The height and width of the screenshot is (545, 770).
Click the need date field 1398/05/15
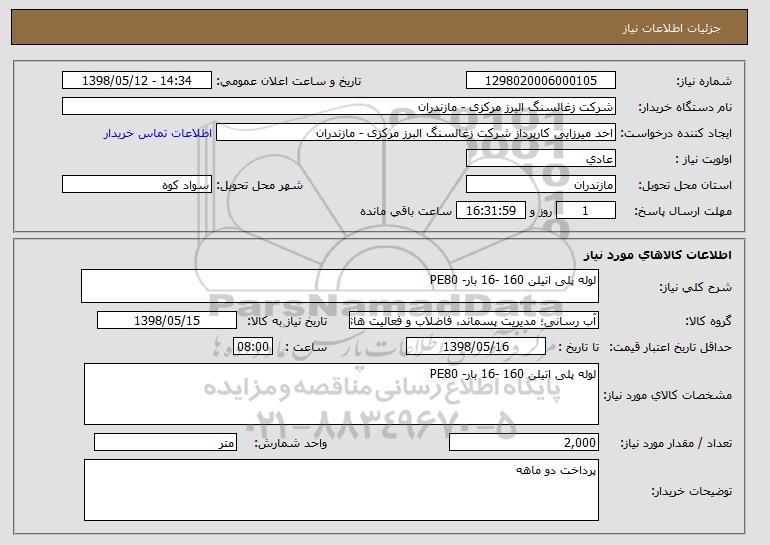167,321
